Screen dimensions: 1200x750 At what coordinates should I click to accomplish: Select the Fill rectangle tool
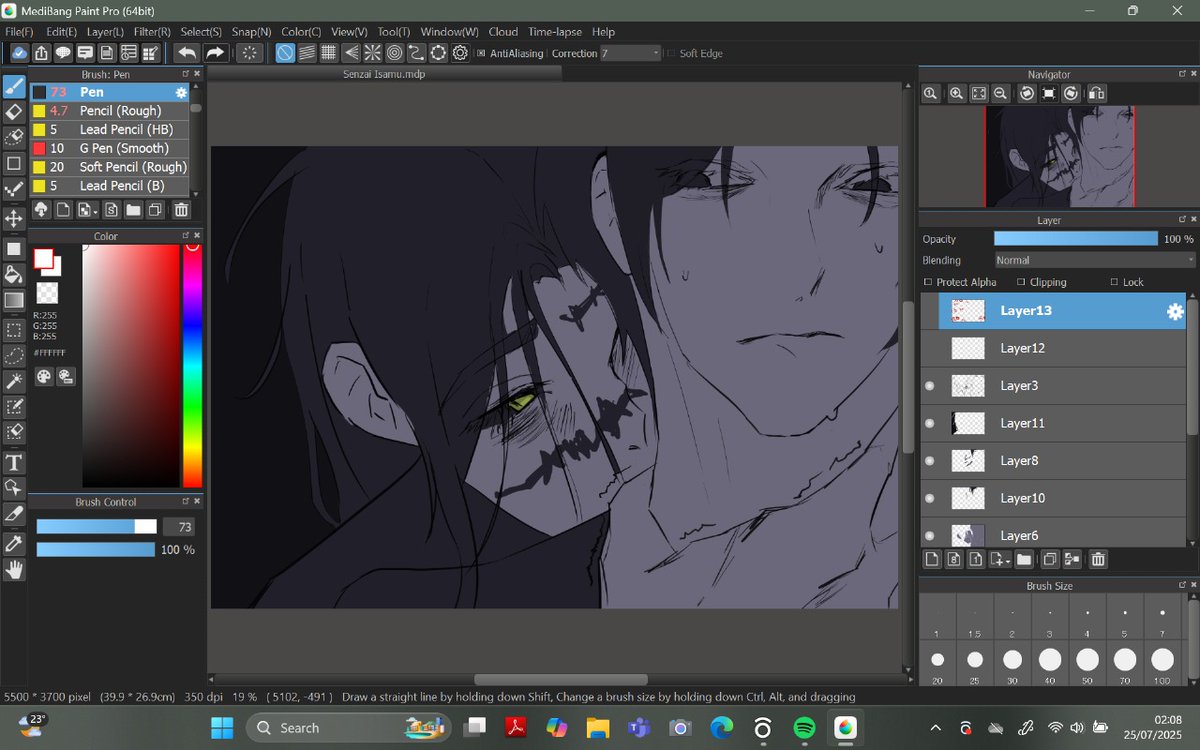click(14, 248)
